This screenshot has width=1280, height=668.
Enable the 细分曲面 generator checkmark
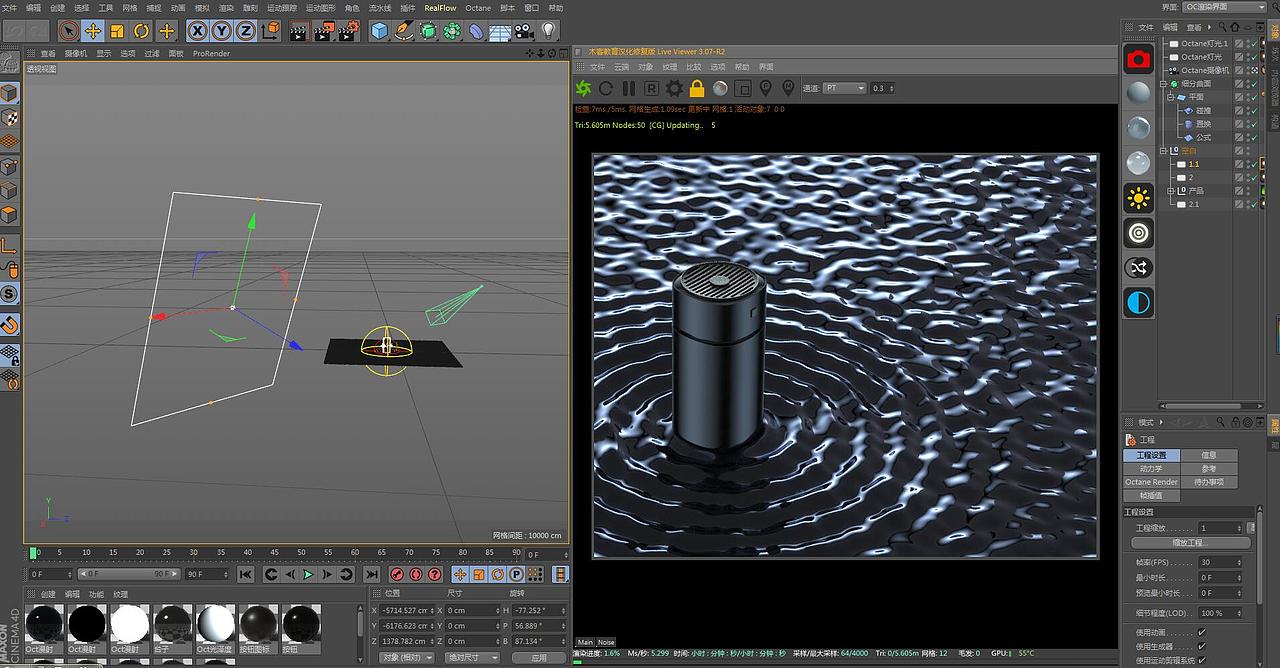coord(1254,83)
